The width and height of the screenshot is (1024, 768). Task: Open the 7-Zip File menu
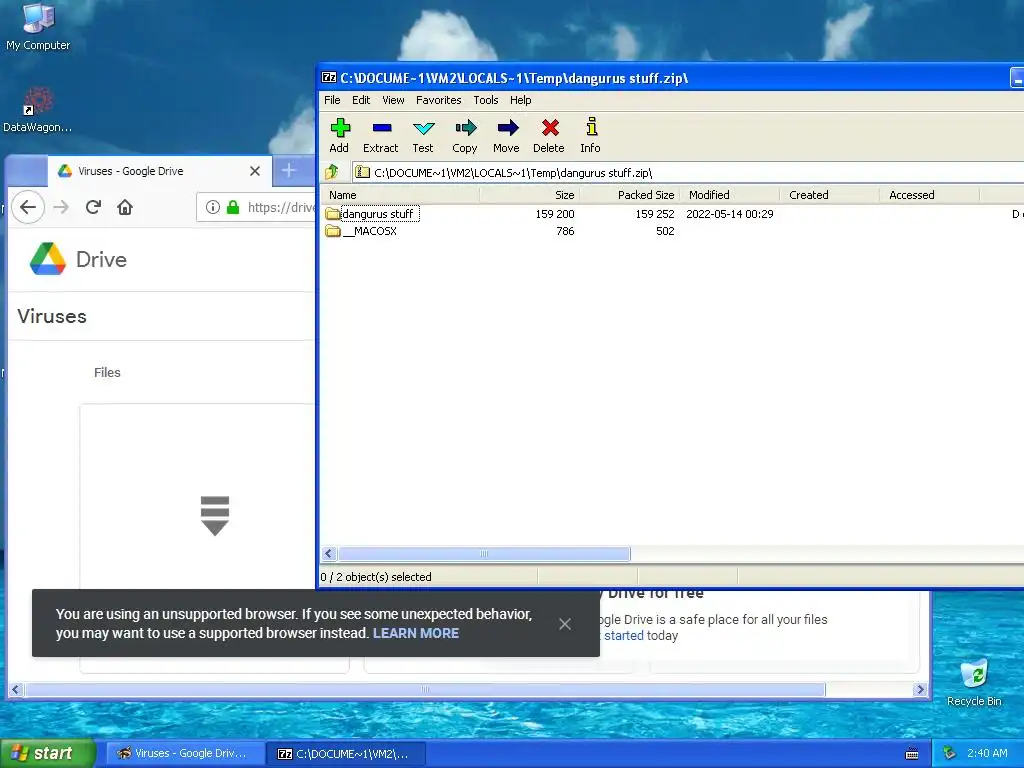click(x=332, y=100)
